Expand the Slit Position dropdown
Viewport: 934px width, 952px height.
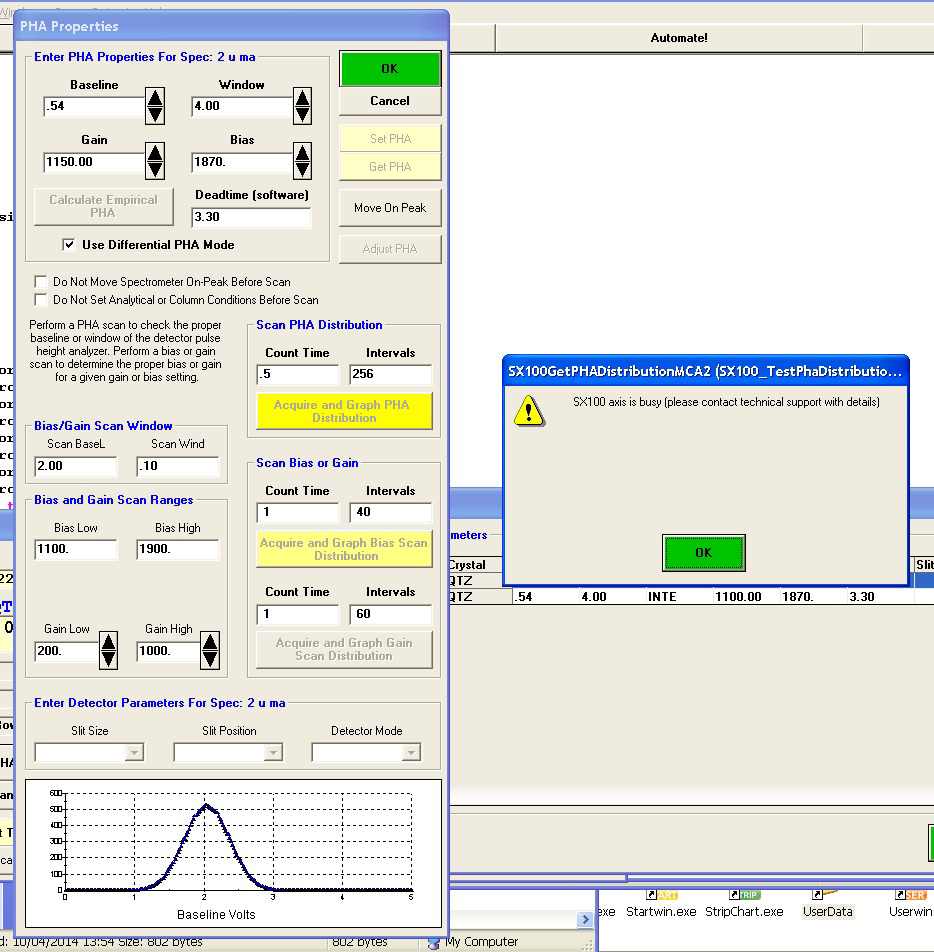(273, 753)
